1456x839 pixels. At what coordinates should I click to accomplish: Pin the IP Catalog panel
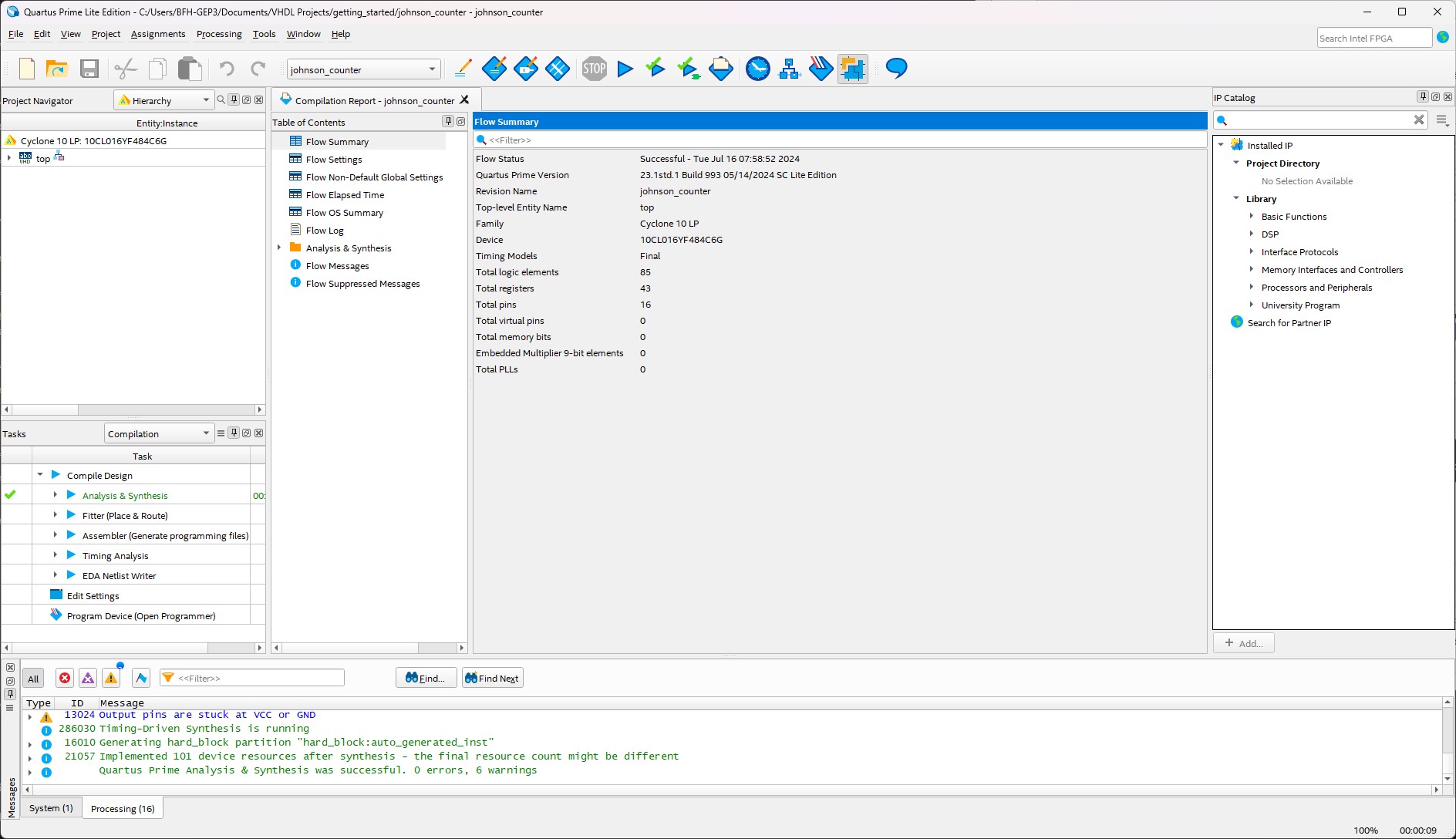1423,97
